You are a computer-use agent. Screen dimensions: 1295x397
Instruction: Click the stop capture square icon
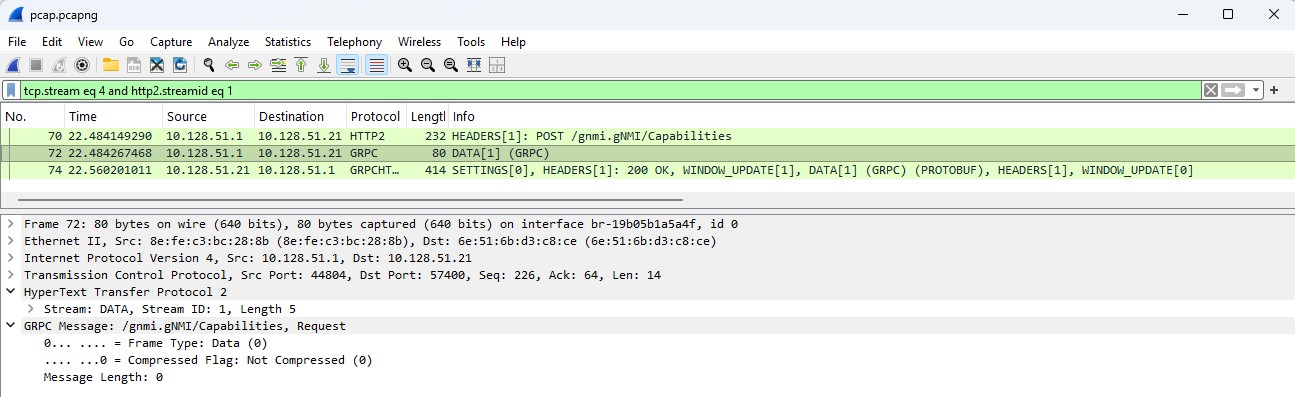point(36,65)
